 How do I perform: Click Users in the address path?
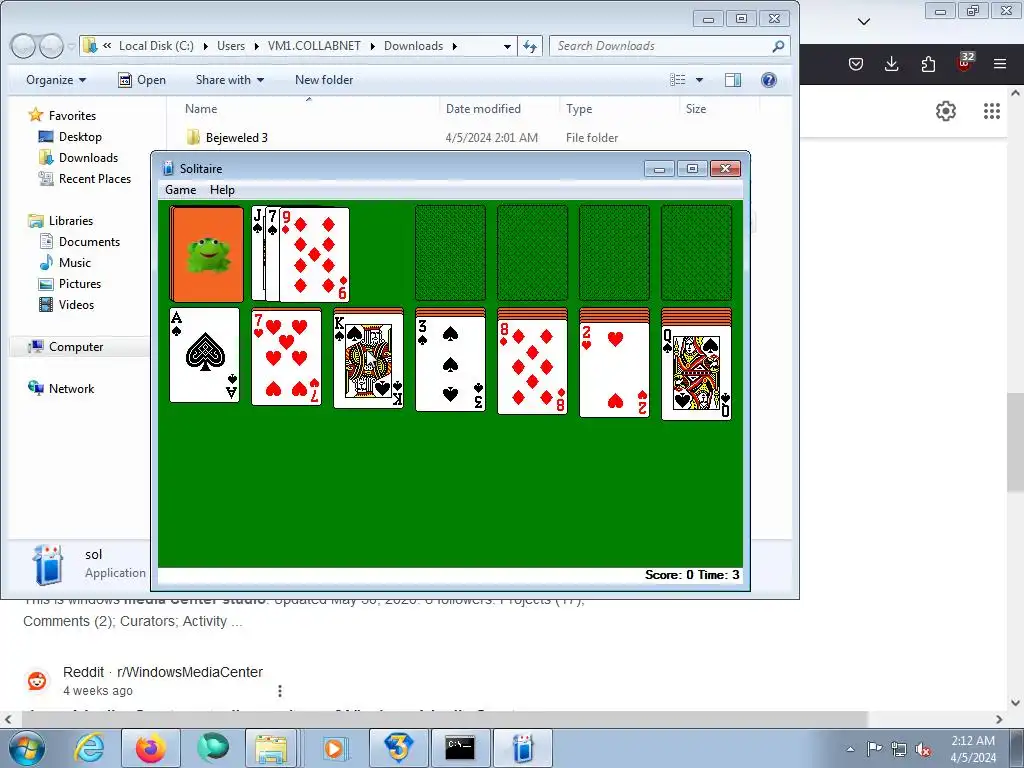click(x=231, y=46)
